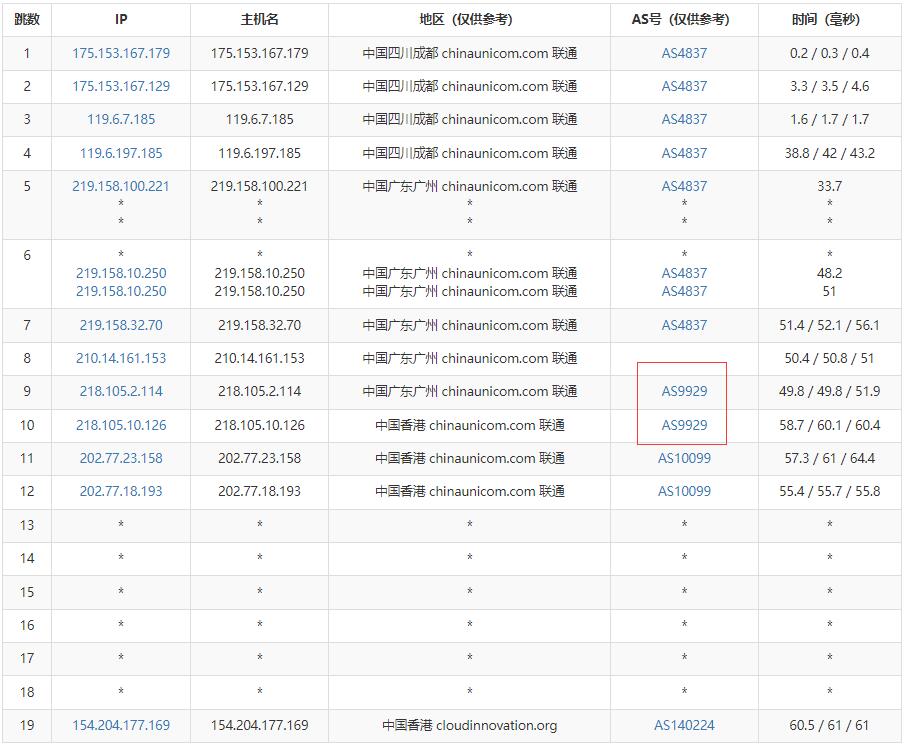
Task: Click time value 3.3 / 3.5 / 4.6
Action: pyautogui.click(x=829, y=86)
